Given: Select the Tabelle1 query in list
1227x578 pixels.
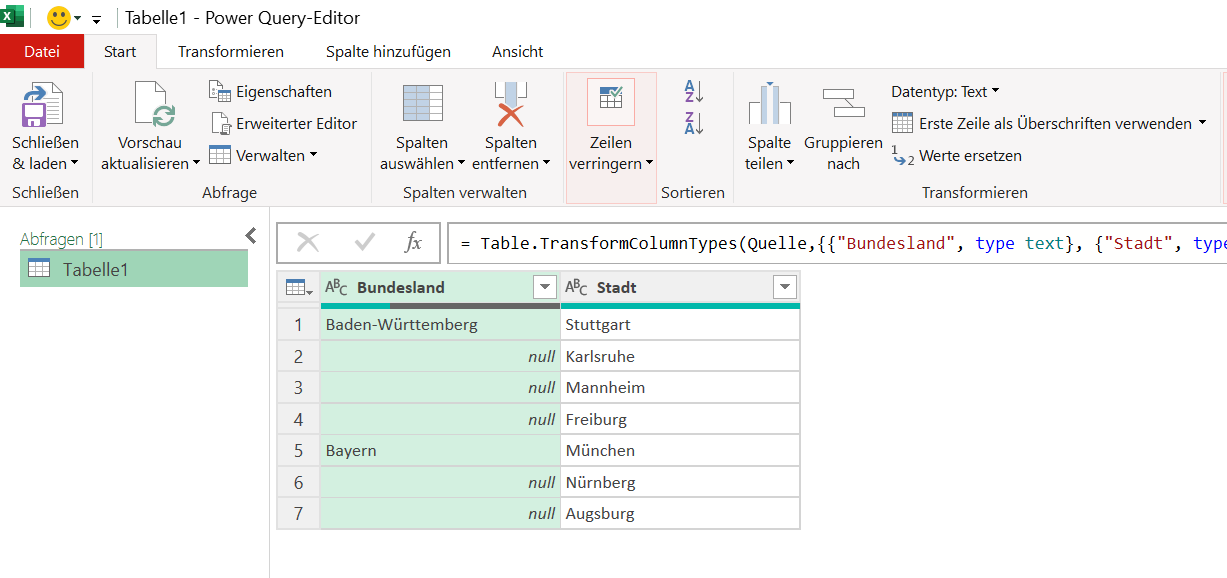Looking at the screenshot, I should (x=95, y=269).
